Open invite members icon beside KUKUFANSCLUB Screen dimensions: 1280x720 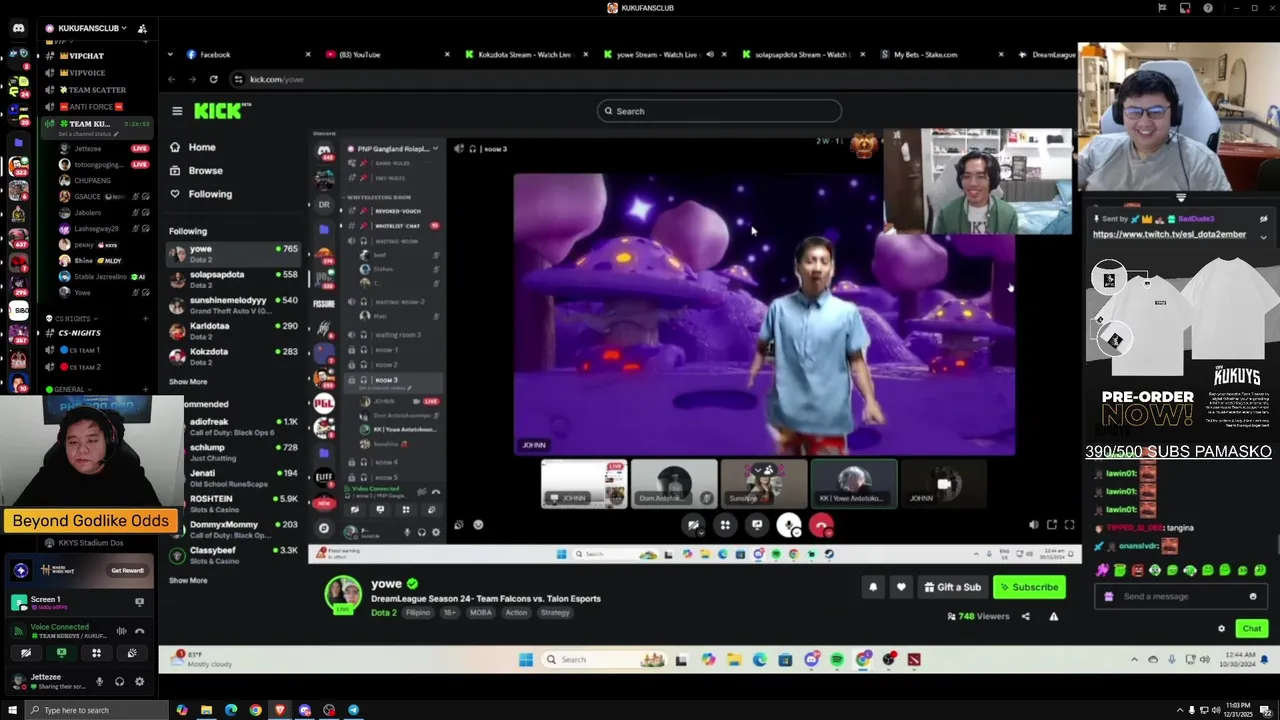click(142, 28)
